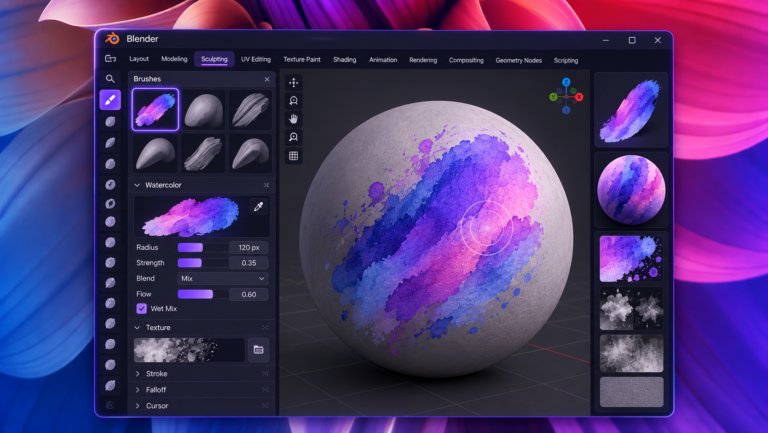Click the Z axis on navigation gizmo

[566, 82]
